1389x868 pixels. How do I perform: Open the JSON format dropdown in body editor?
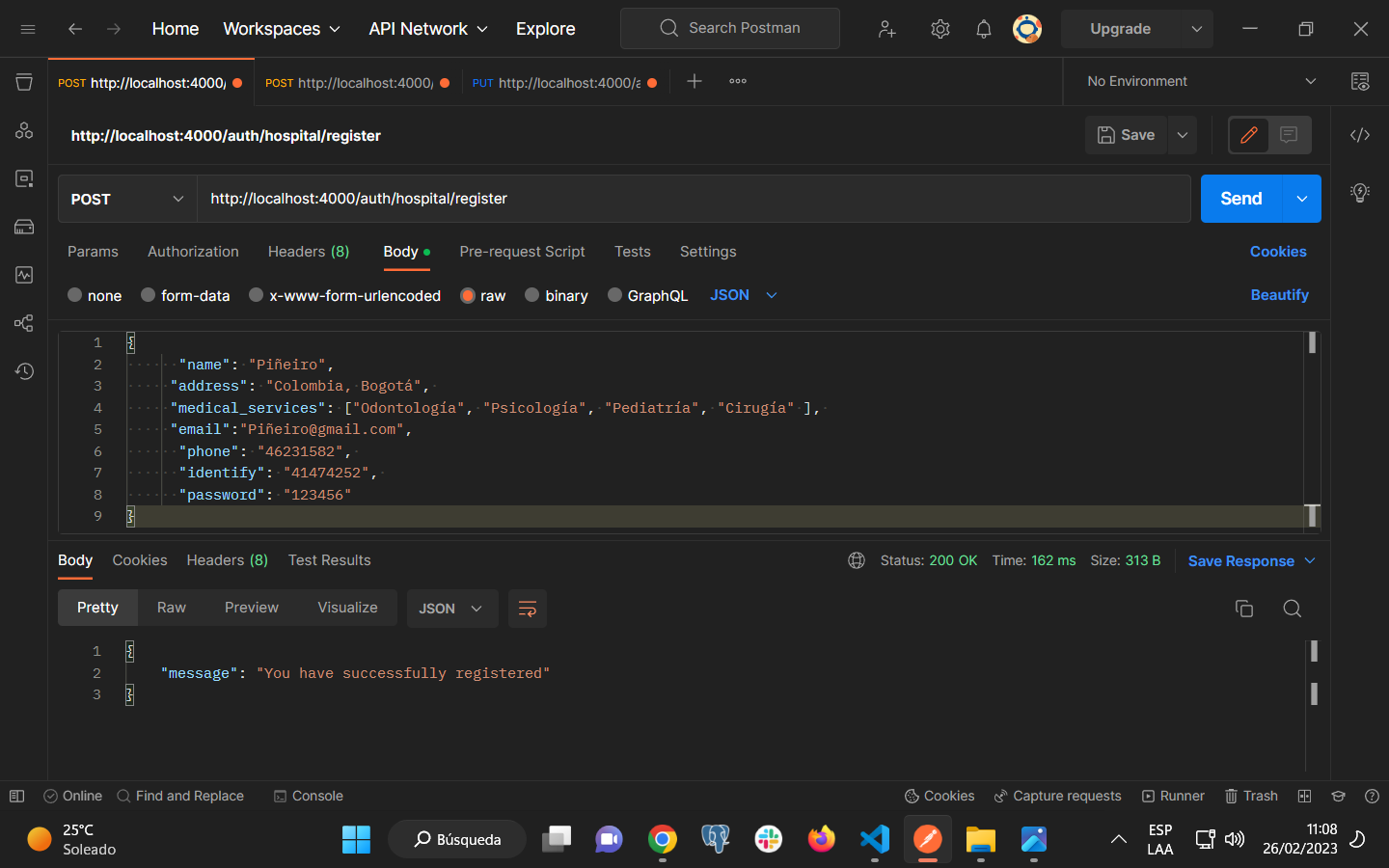coord(743,295)
